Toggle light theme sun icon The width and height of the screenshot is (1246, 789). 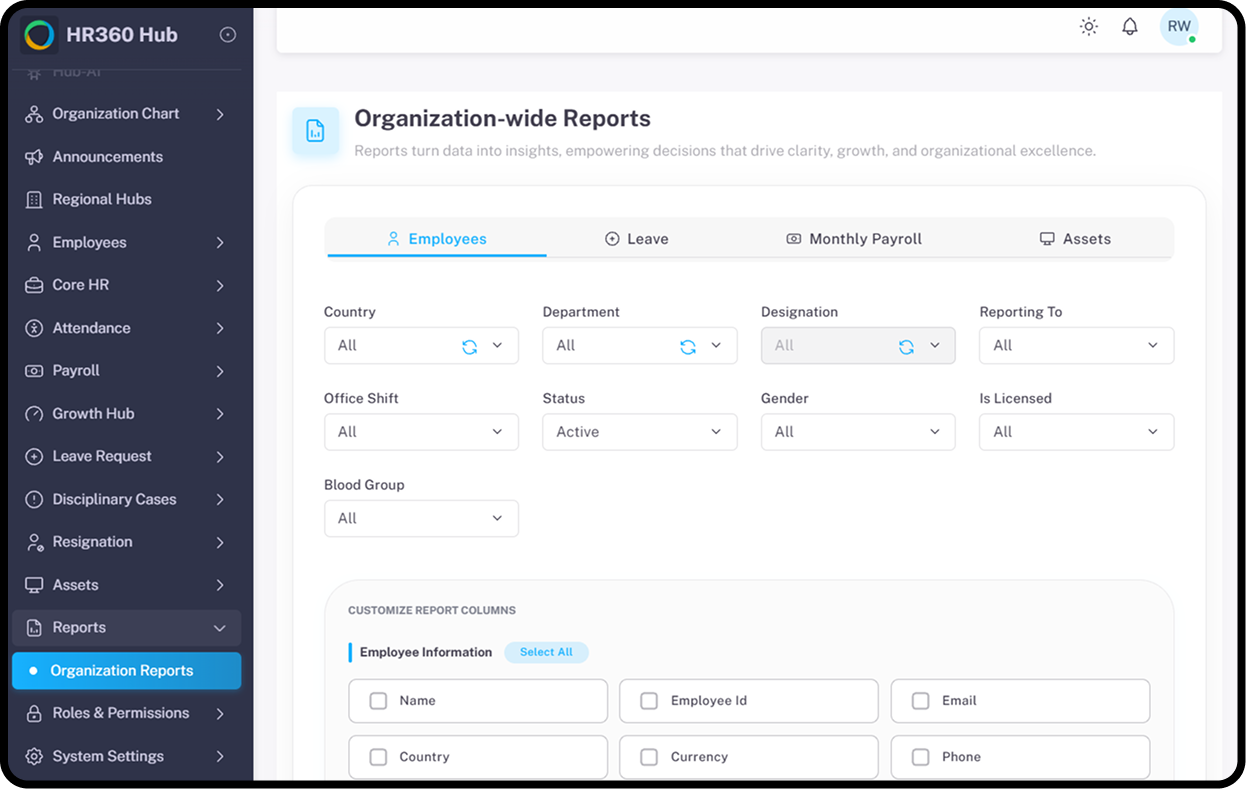tap(1089, 27)
